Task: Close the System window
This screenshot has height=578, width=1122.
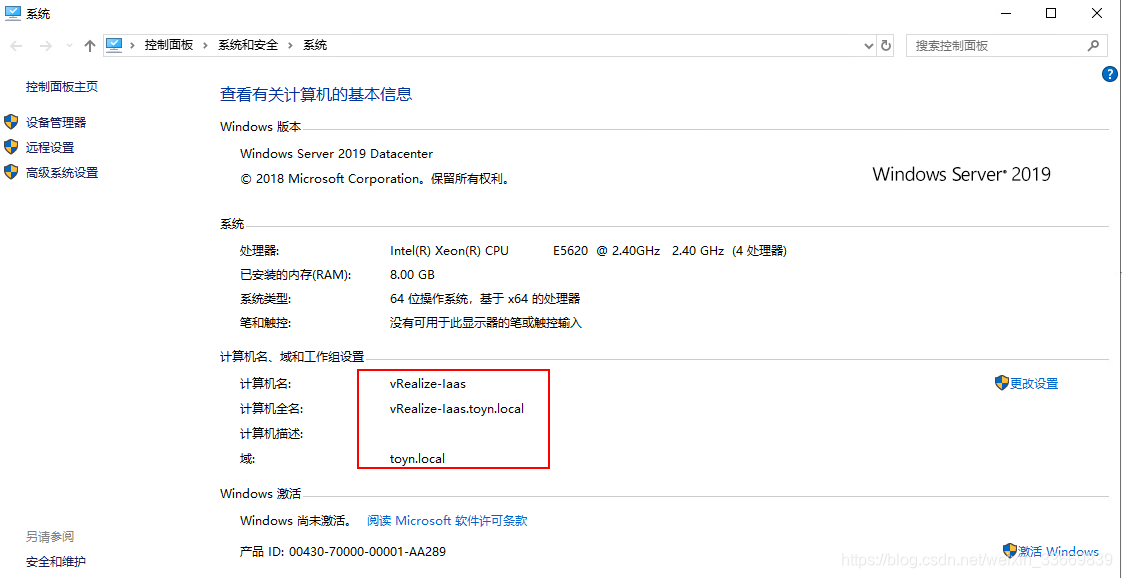Action: (x=1096, y=13)
